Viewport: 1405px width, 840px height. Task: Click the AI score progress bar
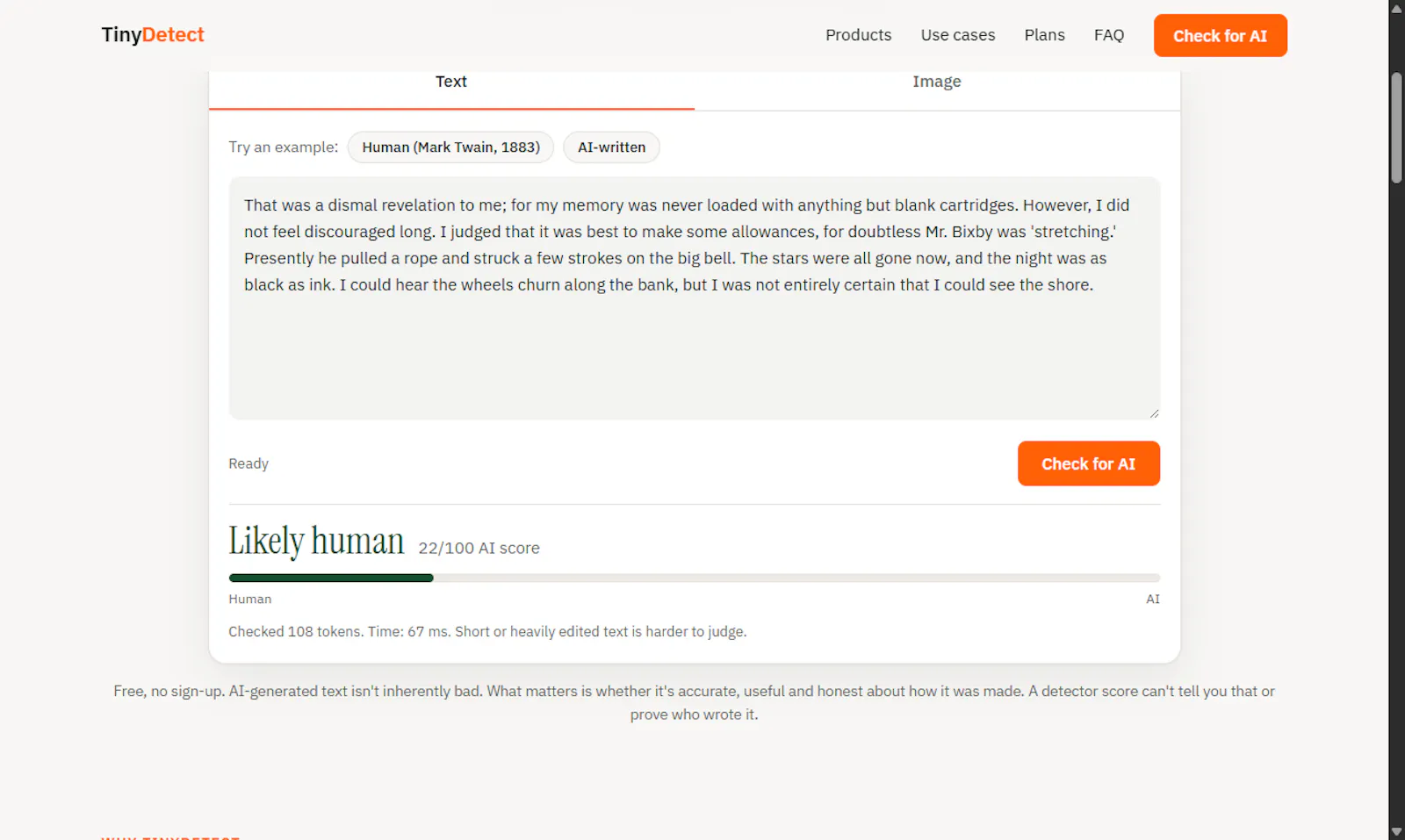tap(695, 578)
